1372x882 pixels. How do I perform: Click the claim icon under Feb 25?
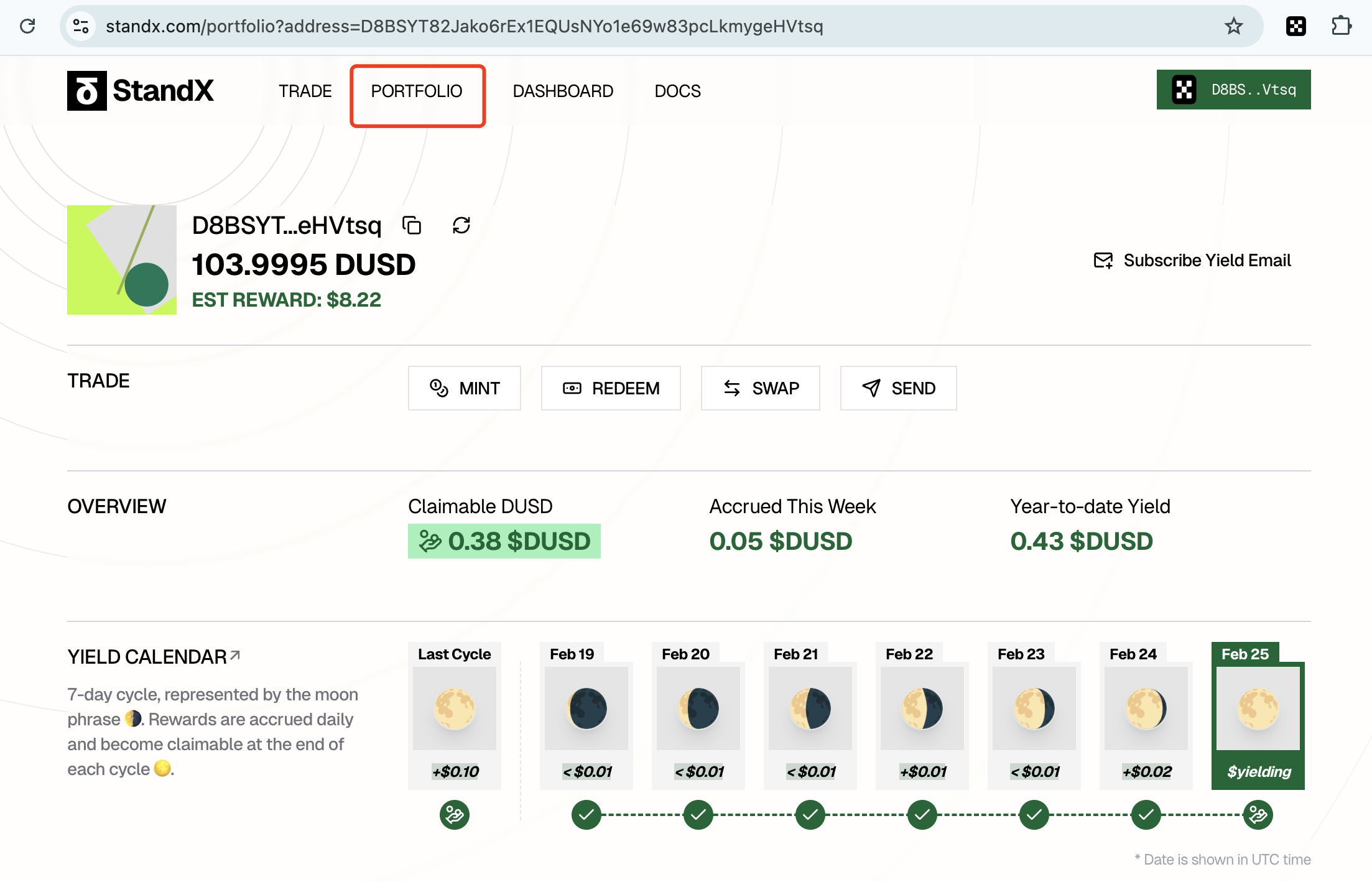1258,815
